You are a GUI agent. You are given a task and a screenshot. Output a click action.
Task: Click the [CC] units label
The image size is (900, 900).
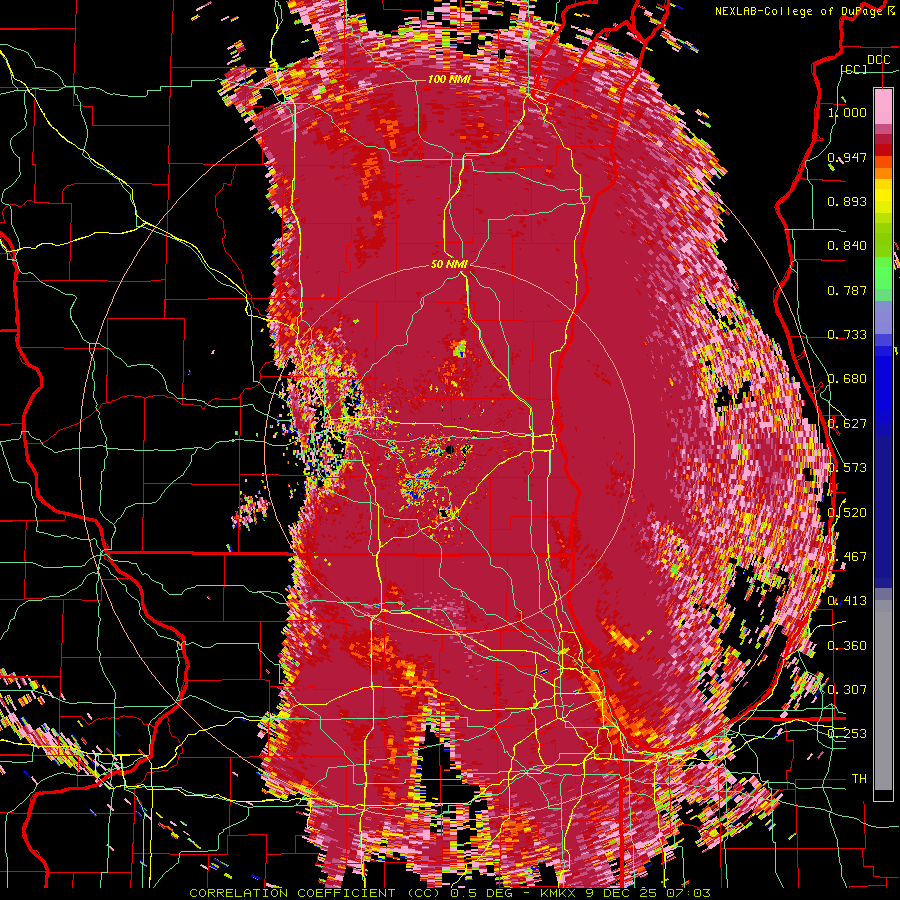(854, 69)
